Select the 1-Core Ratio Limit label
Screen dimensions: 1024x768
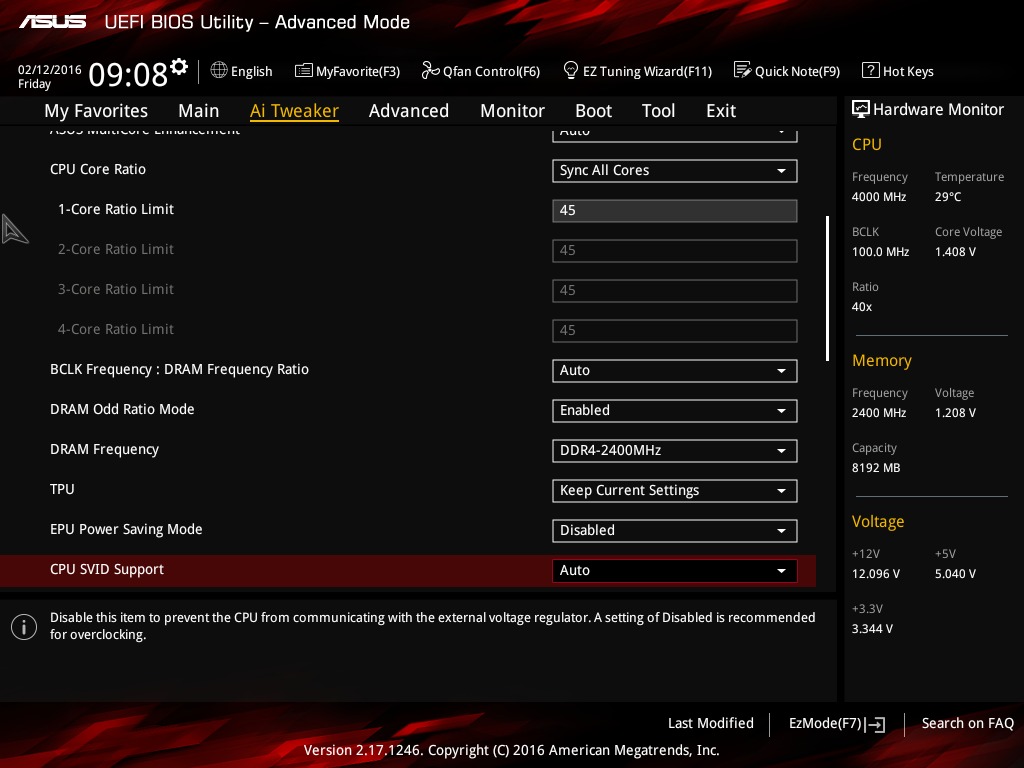(116, 209)
